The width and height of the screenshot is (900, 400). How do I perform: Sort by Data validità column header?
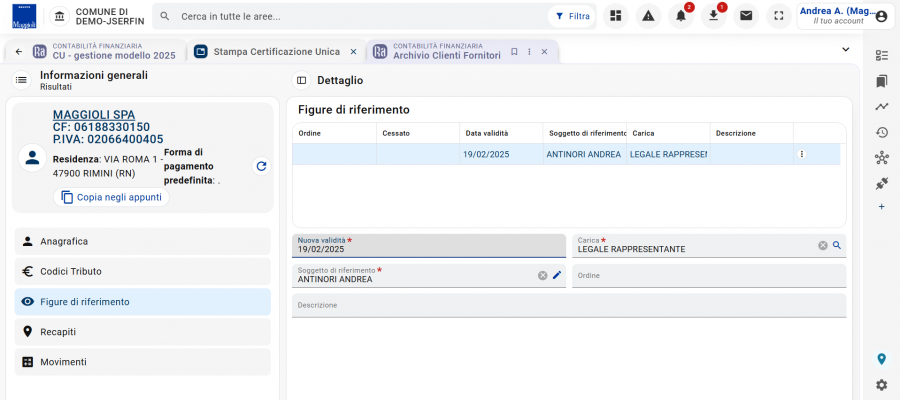click(501, 133)
